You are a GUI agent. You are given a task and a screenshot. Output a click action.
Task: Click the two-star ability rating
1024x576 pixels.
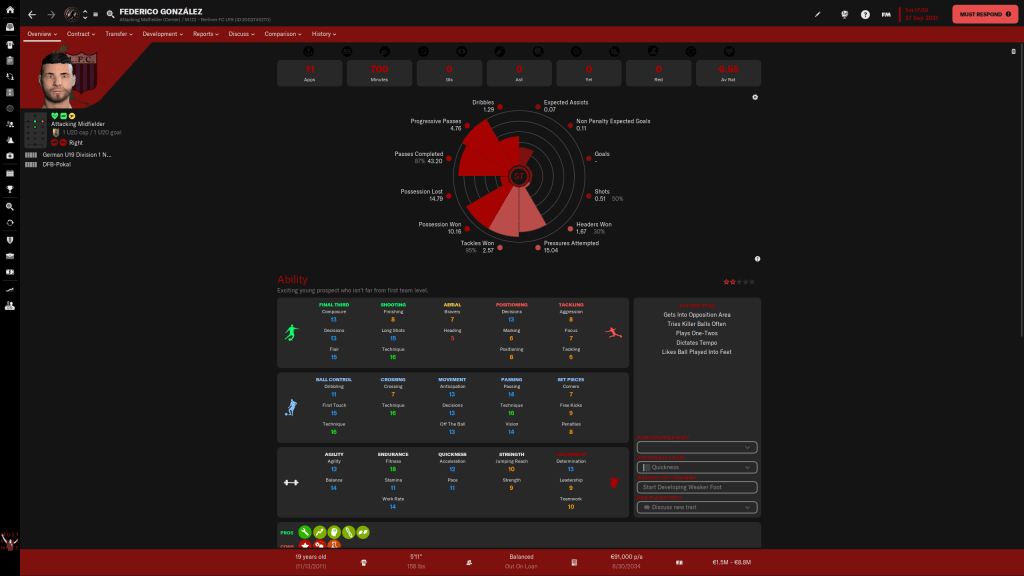pos(737,282)
